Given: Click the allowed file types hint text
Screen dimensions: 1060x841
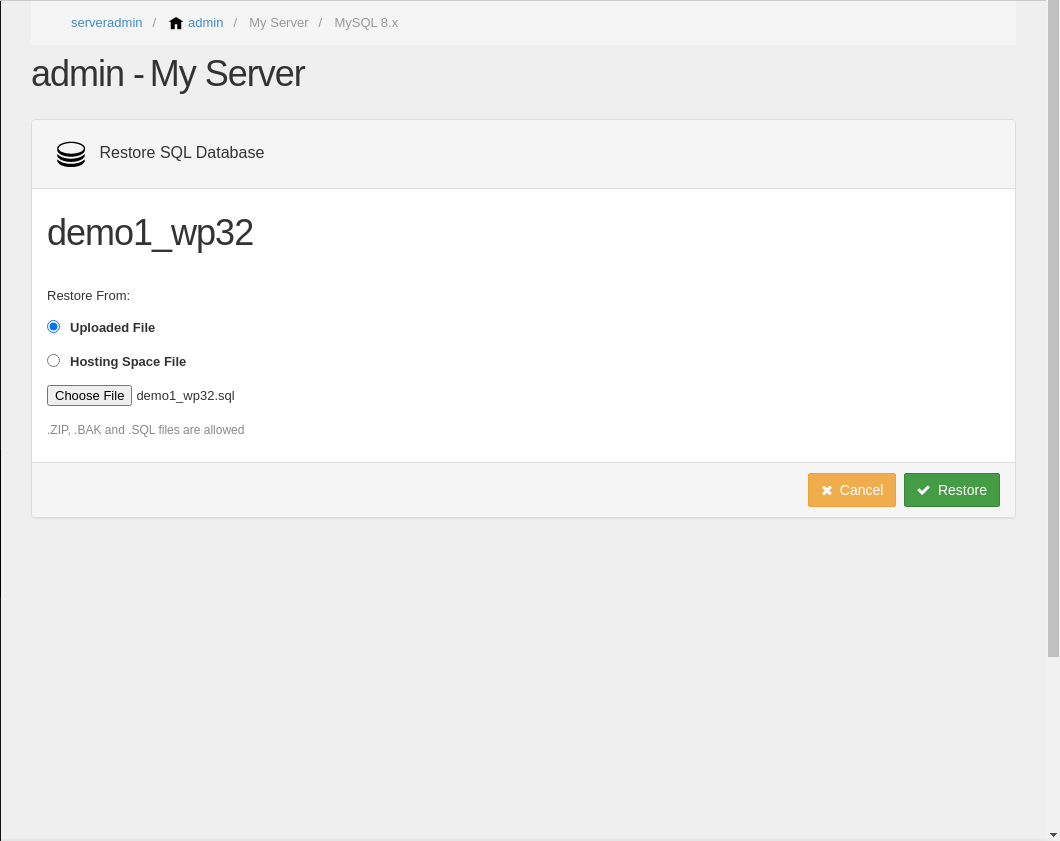Looking at the screenshot, I should click(145, 430).
